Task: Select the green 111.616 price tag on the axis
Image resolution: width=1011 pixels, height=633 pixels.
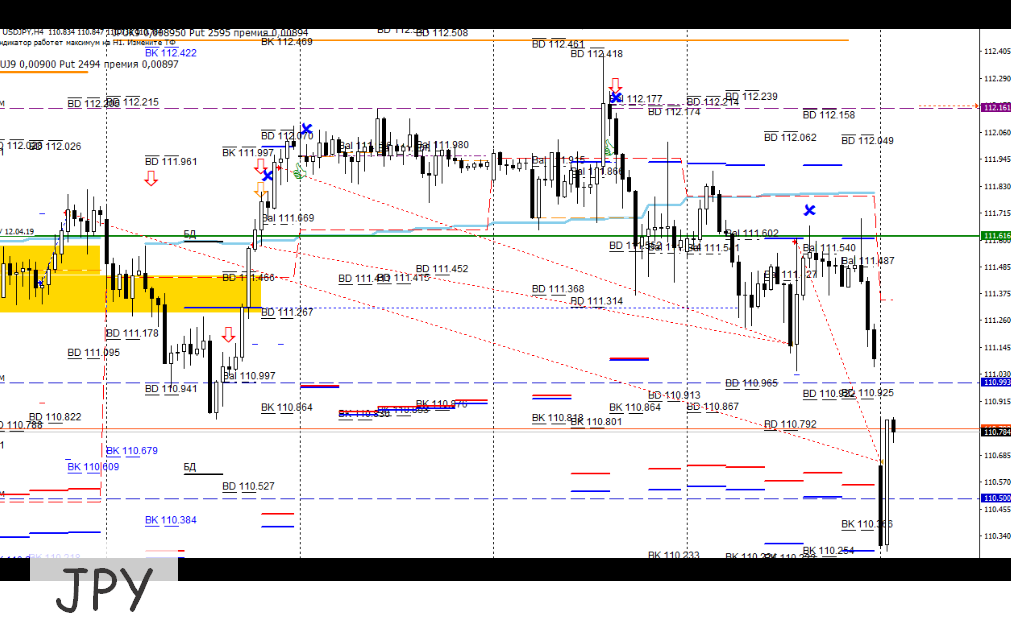Action: click(x=996, y=236)
